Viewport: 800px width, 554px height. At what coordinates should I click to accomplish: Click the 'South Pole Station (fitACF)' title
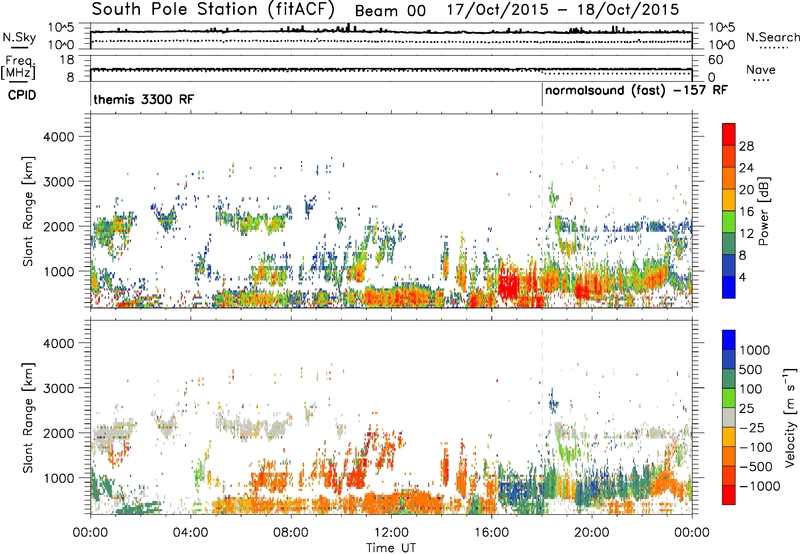coord(213,10)
